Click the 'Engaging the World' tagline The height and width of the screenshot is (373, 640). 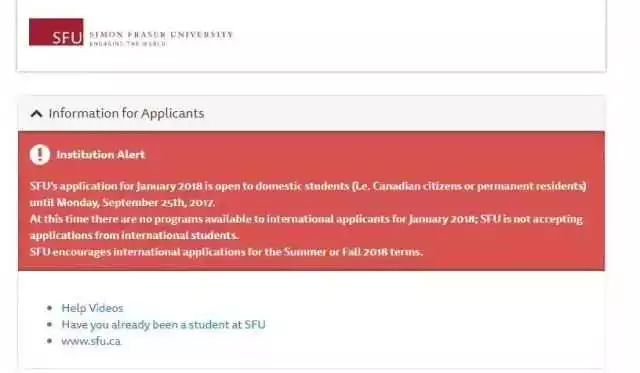click(x=128, y=44)
